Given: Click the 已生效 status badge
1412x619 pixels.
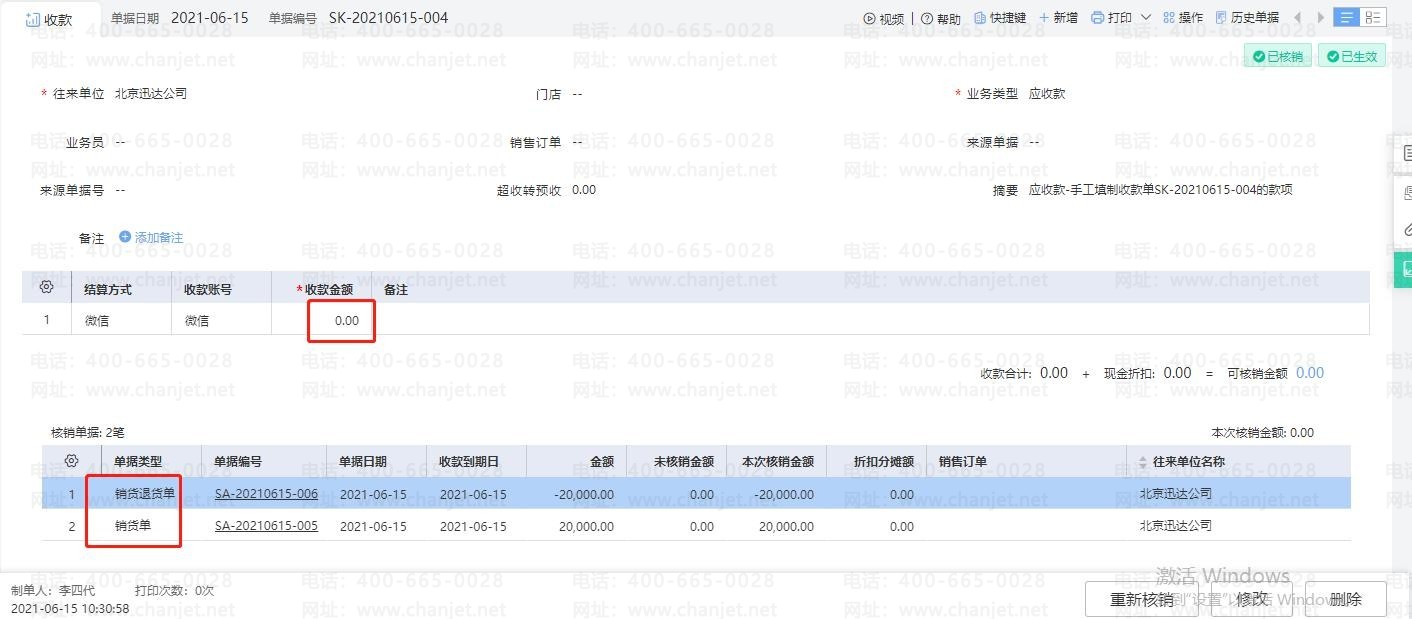Looking at the screenshot, I should coord(1352,56).
